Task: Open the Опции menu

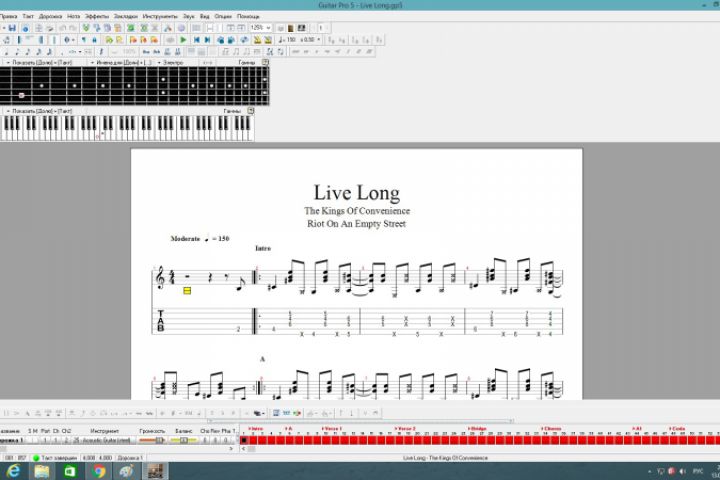Action: click(223, 17)
